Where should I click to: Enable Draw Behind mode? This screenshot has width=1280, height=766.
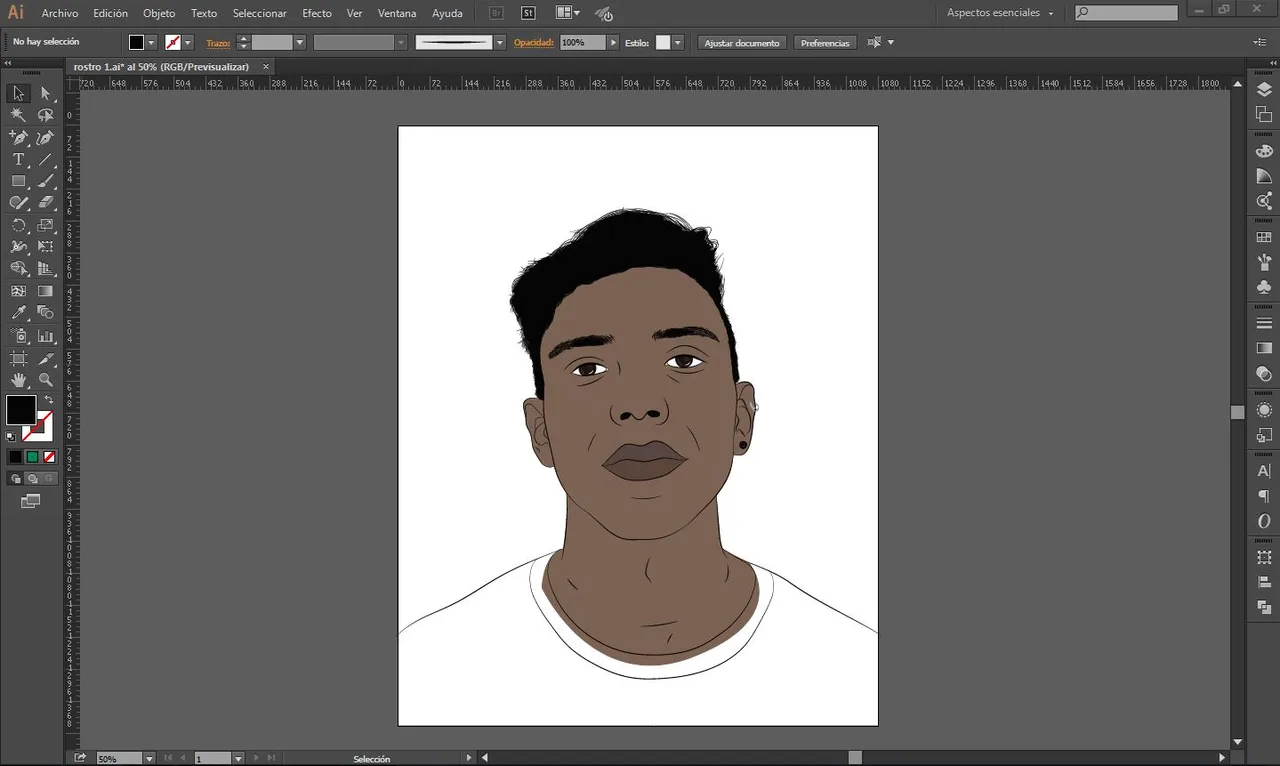(x=32, y=479)
